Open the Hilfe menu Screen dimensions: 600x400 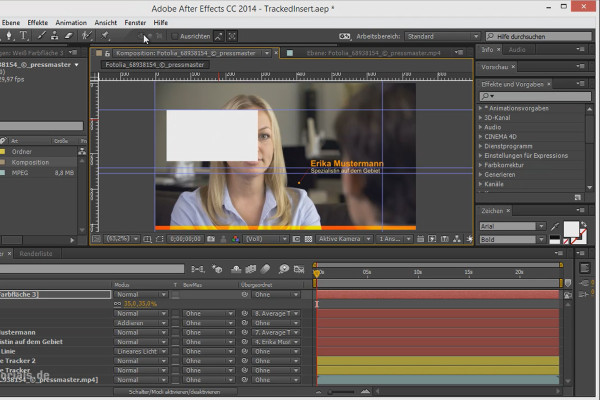tap(161, 23)
